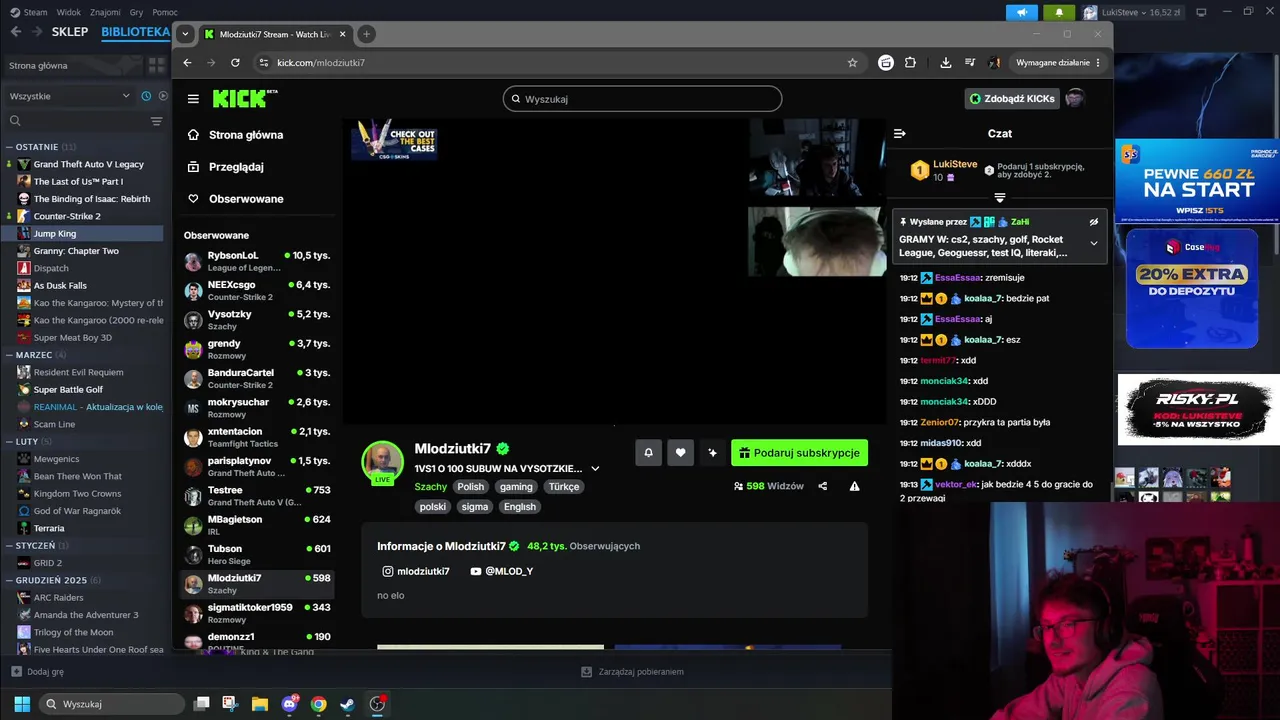Open the Widok menu in Steam

coord(69,12)
